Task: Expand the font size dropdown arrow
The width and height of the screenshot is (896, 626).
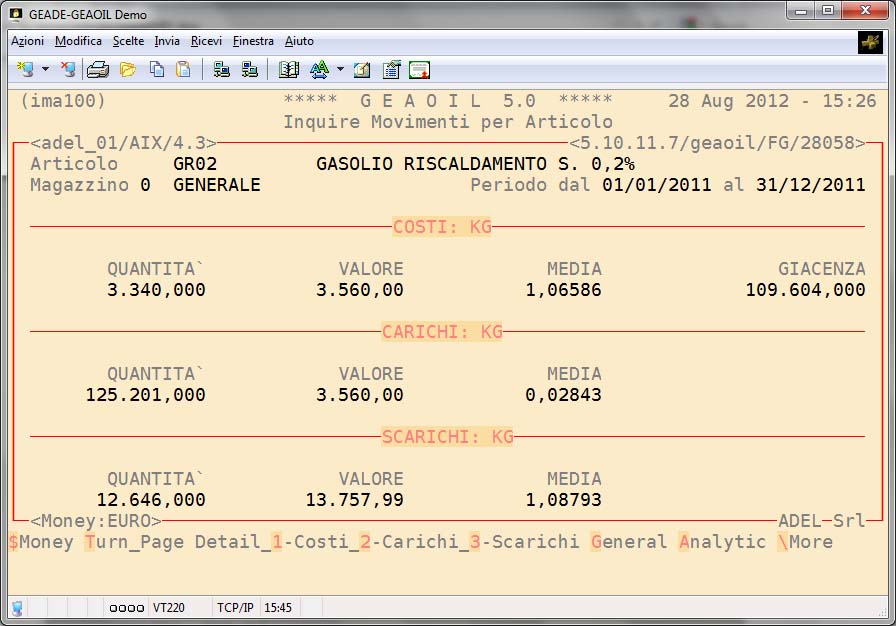Action: [340, 70]
